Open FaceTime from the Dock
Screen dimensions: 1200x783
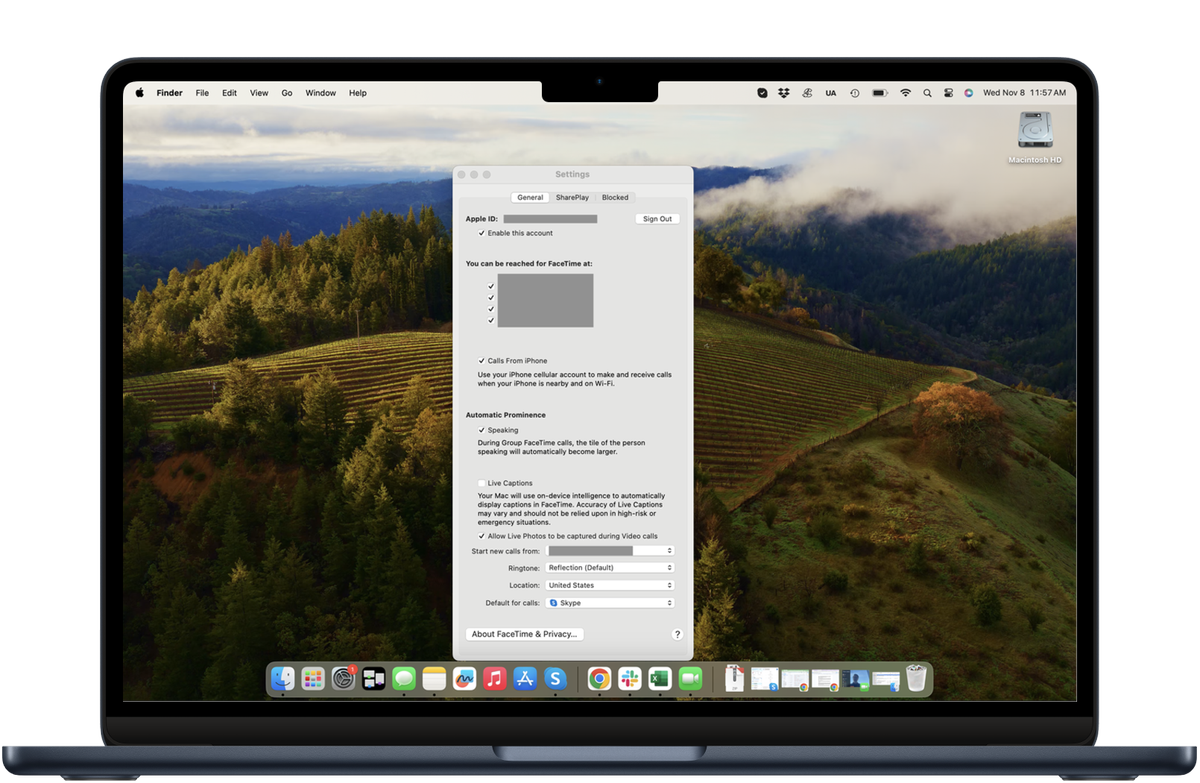[691, 678]
